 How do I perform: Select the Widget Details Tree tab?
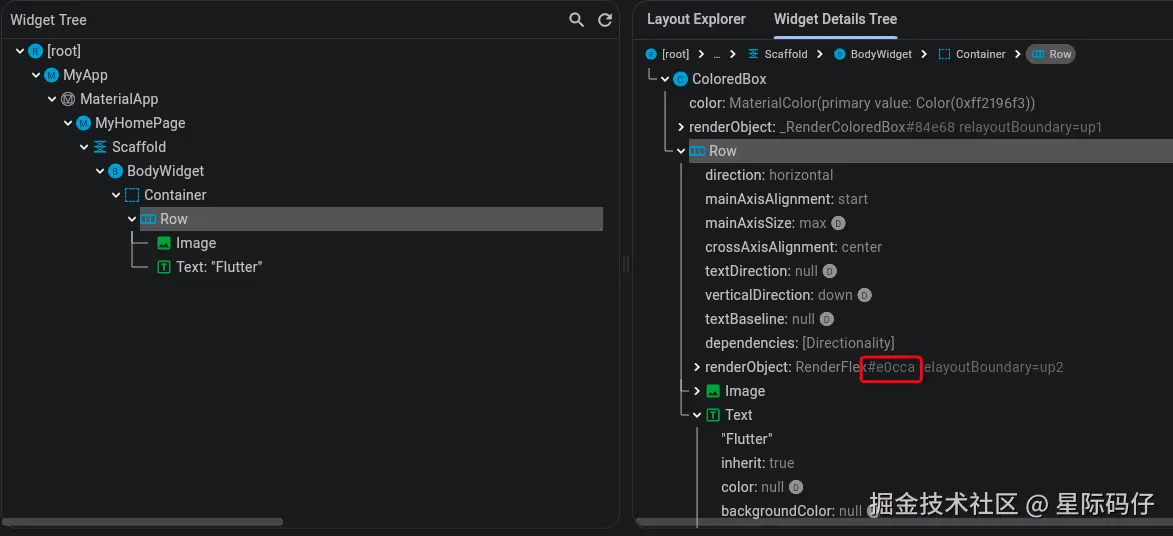point(835,19)
